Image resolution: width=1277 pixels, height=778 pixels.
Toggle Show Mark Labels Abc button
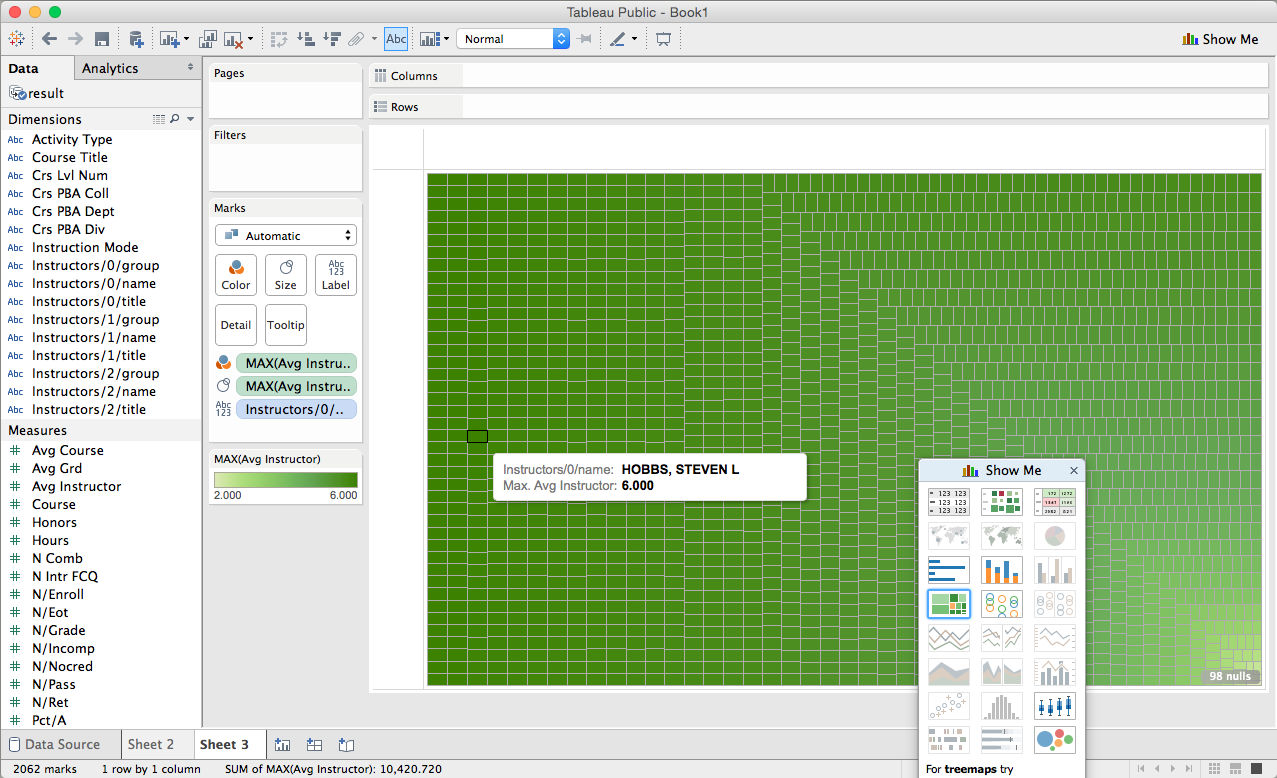click(396, 39)
